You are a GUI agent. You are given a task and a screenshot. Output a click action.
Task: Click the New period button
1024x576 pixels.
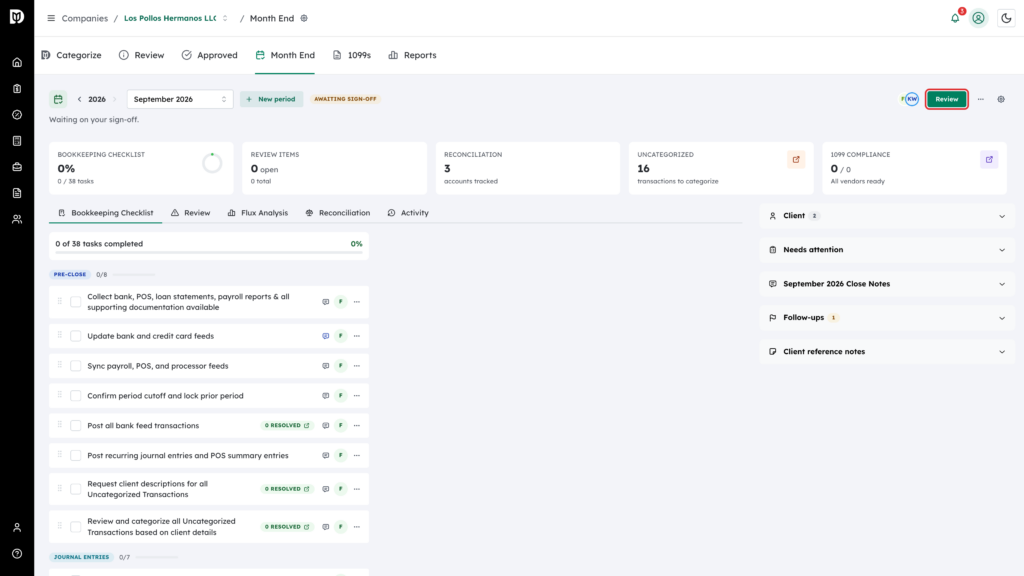click(x=271, y=99)
